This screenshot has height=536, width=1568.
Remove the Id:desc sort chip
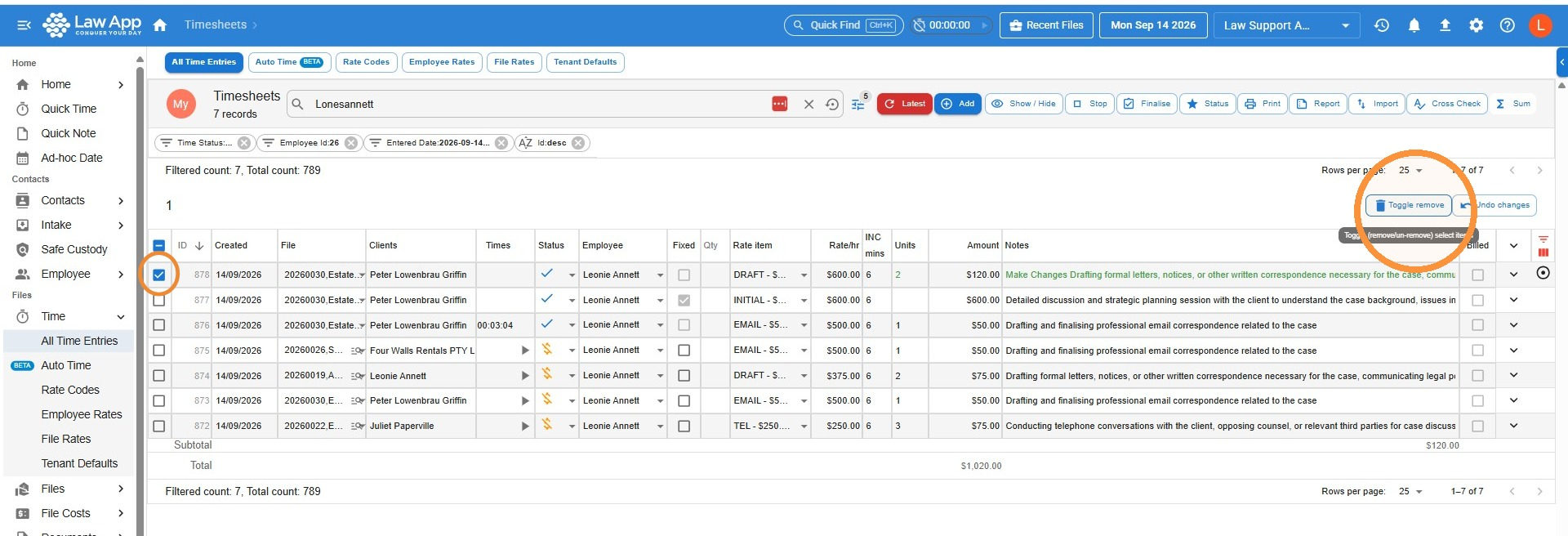click(x=578, y=143)
